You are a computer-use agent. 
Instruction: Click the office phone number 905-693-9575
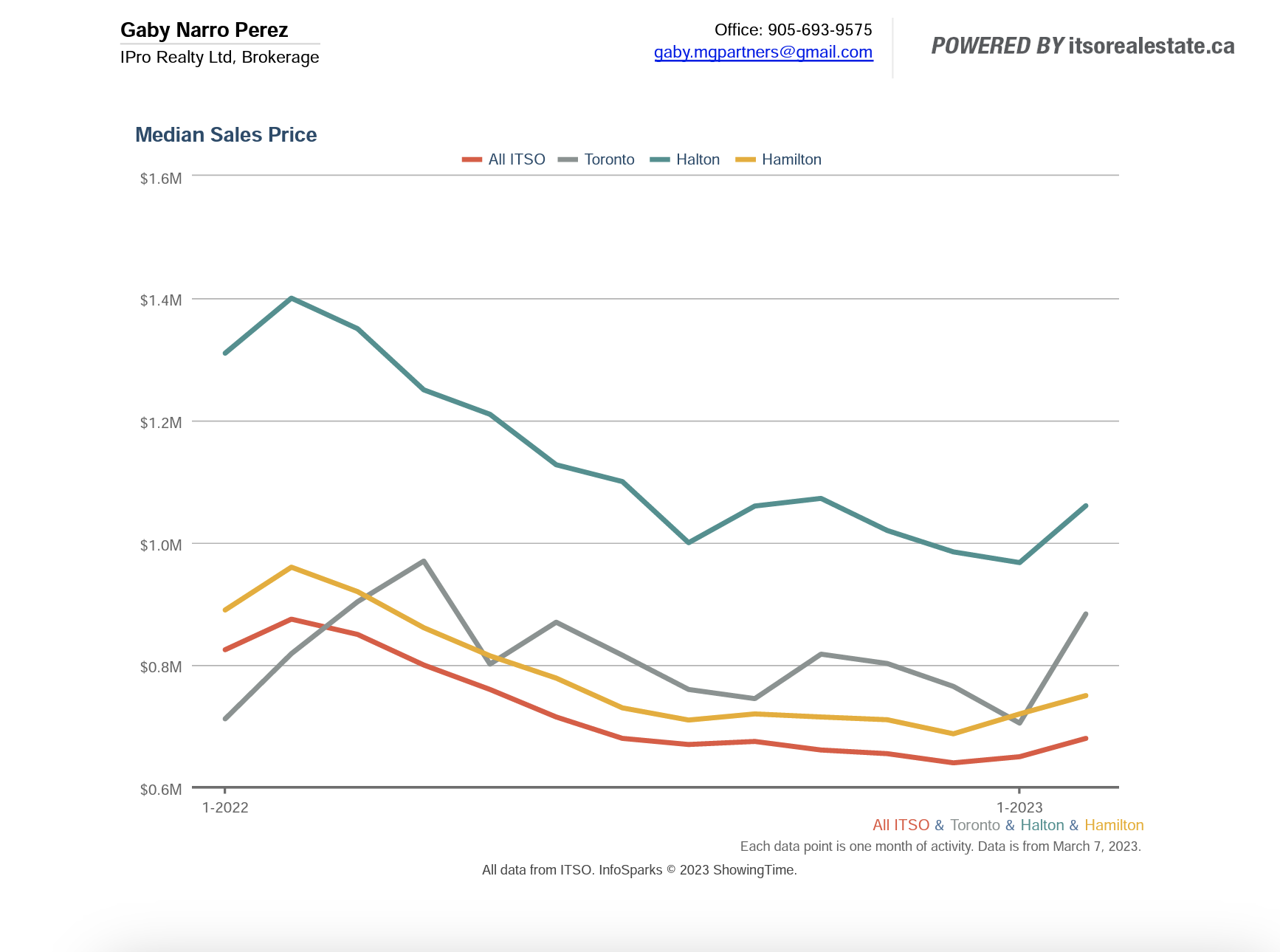tap(819, 30)
